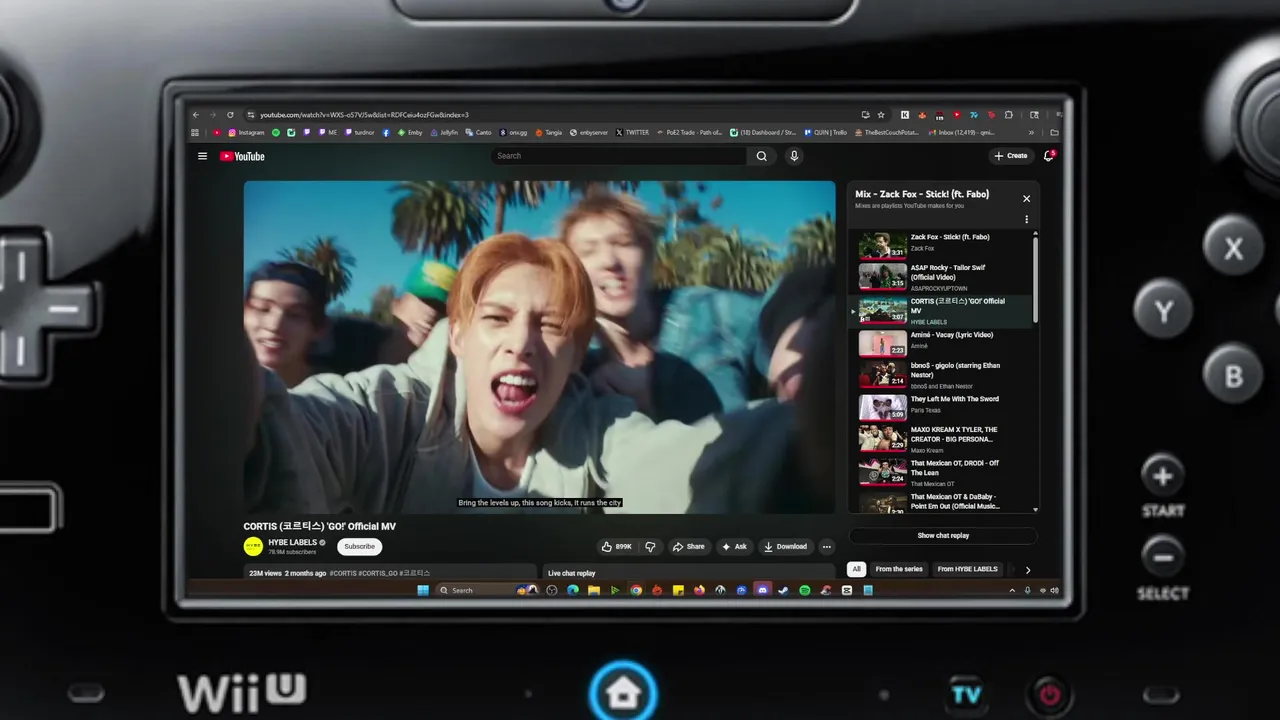This screenshot has height=720, width=1280.
Task: Open Chrome in the taskbar
Action: (x=636, y=590)
